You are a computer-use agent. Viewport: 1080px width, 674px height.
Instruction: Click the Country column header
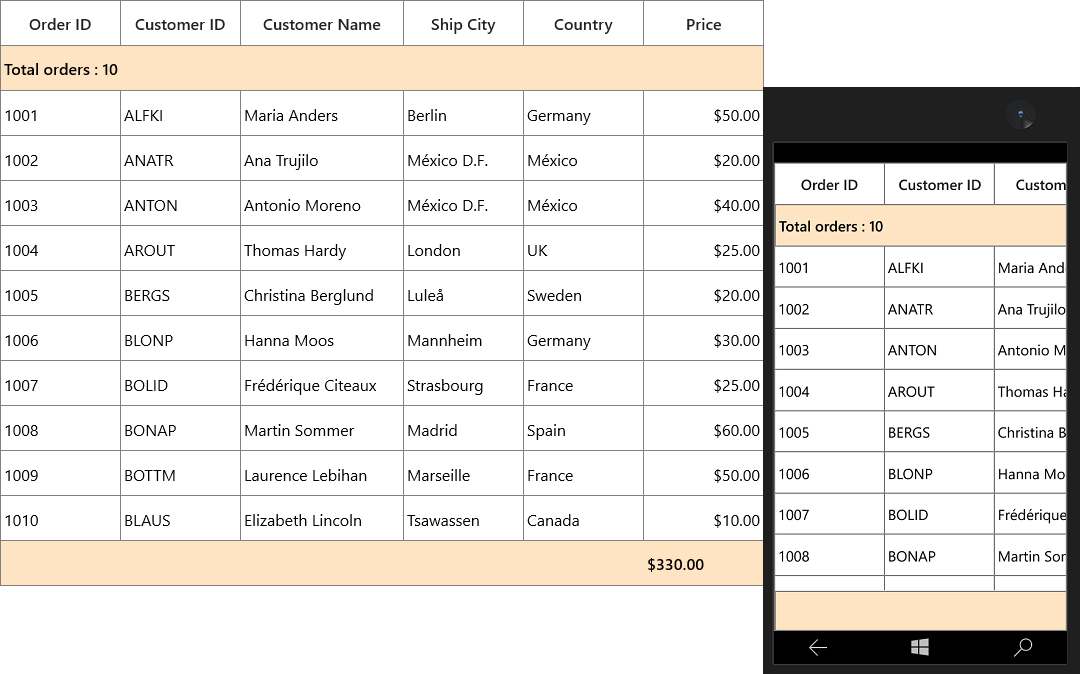[x=583, y=23]
